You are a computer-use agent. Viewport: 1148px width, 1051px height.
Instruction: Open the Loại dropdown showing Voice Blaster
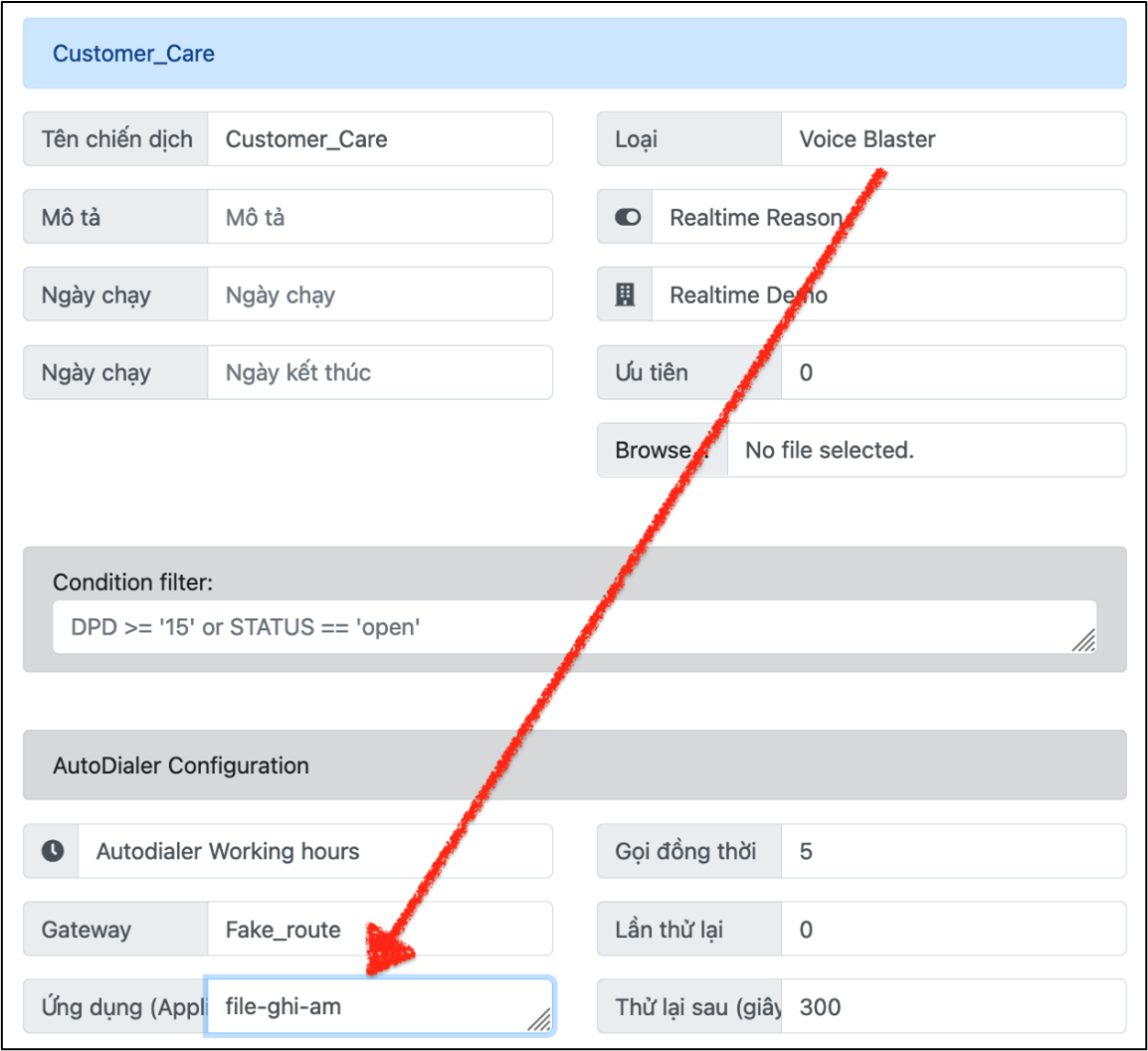pos(952,139)
